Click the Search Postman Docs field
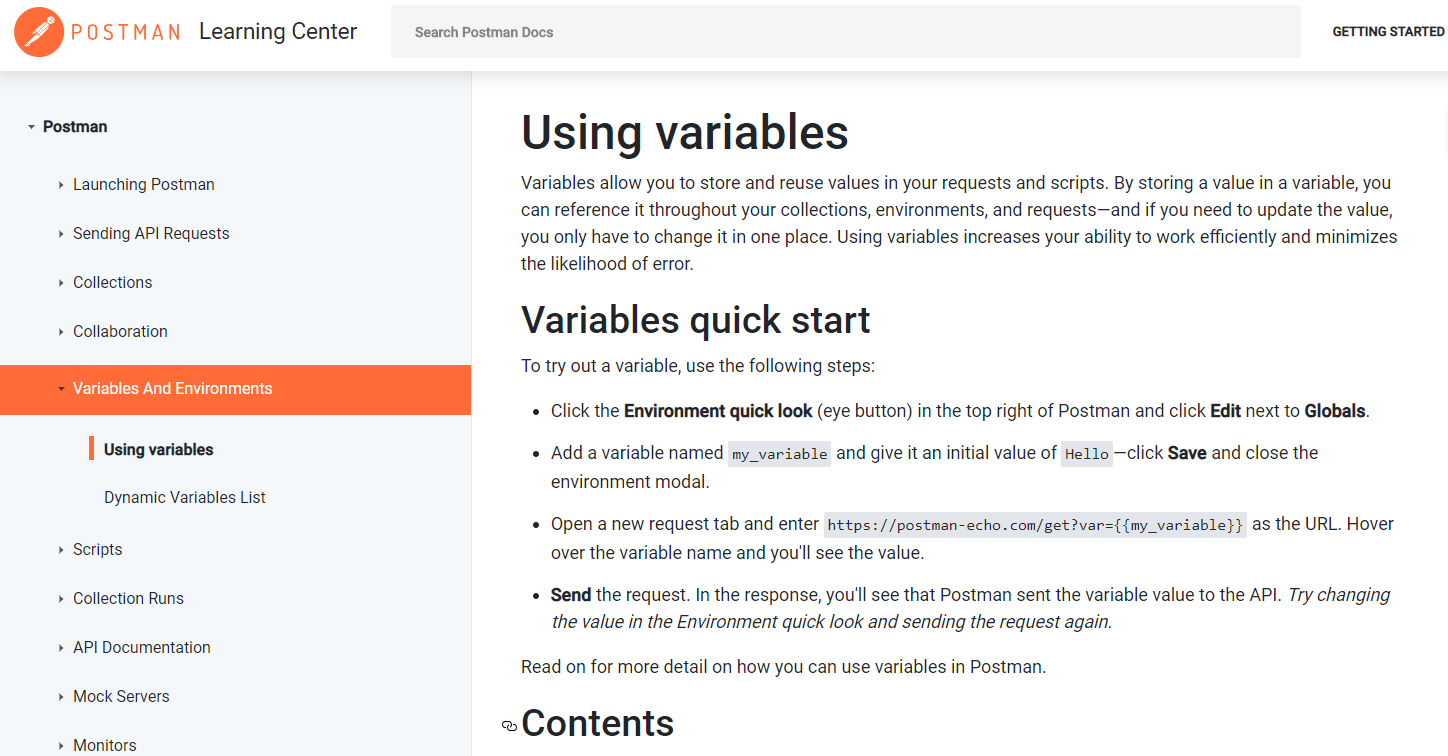1448x756 pixels. tap(845, 32)
